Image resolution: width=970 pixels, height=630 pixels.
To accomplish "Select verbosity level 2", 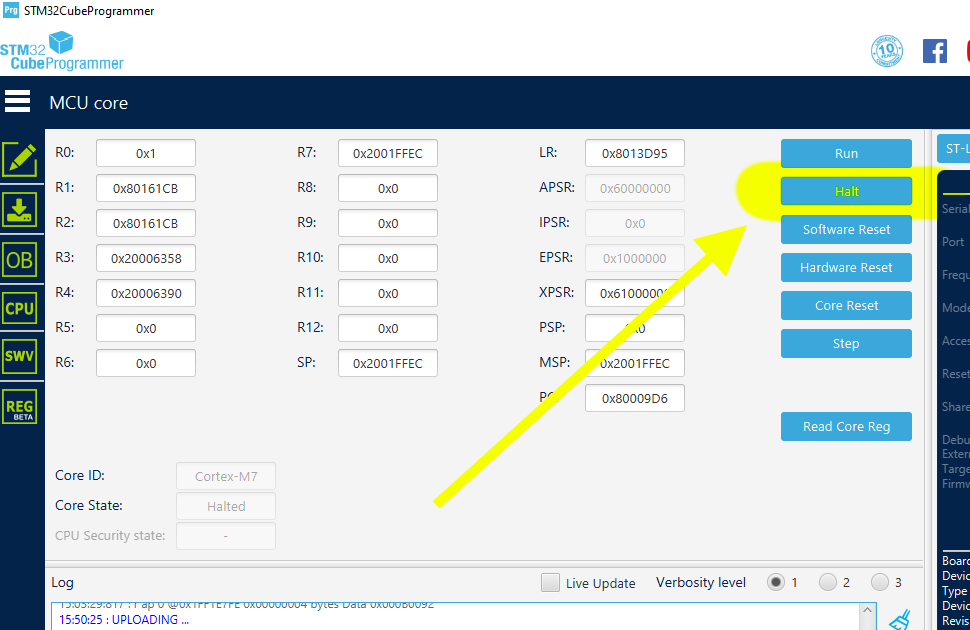I will pyautogui.click(x=828, y=582).
